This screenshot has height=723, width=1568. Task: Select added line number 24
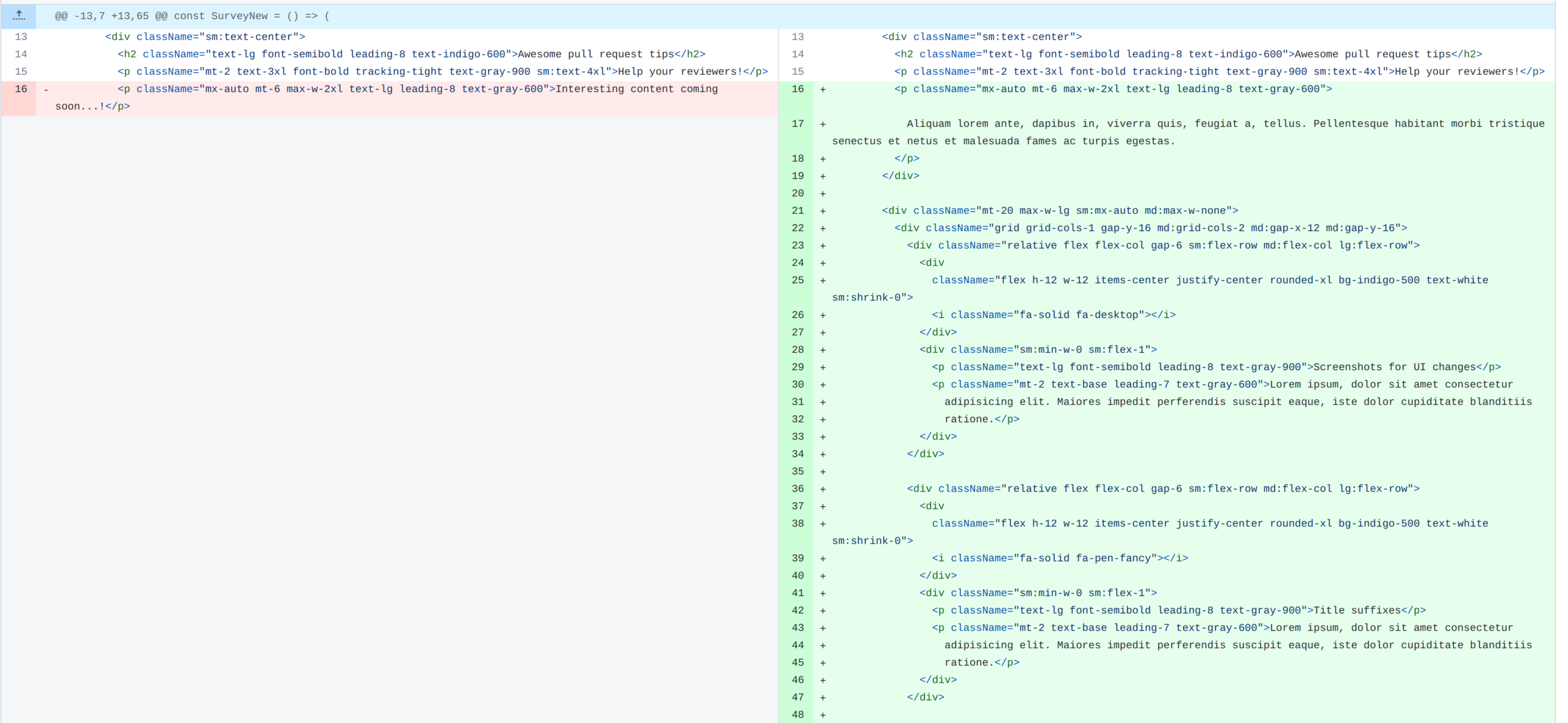coord(797,263)
